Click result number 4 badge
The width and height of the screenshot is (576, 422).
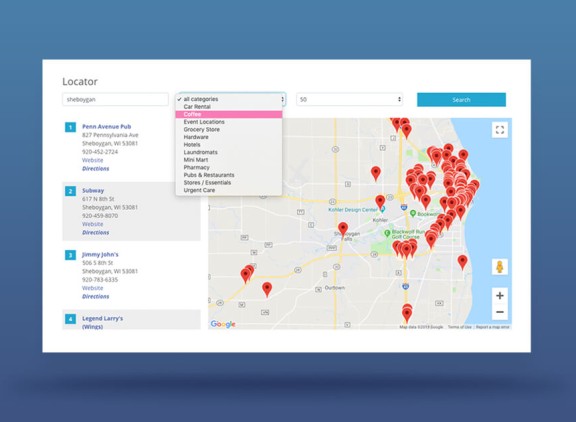pyautogui.click(x=70, y=319)
